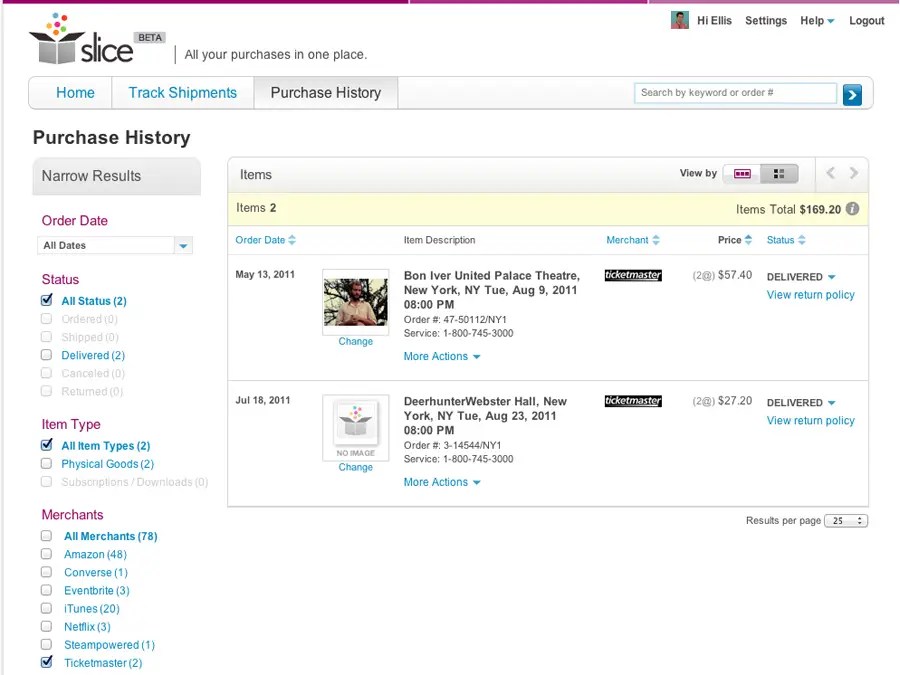The height and width of the screenshot is (675, 900).
Task: Switch to grid view layout
Action: pos(779,174)
